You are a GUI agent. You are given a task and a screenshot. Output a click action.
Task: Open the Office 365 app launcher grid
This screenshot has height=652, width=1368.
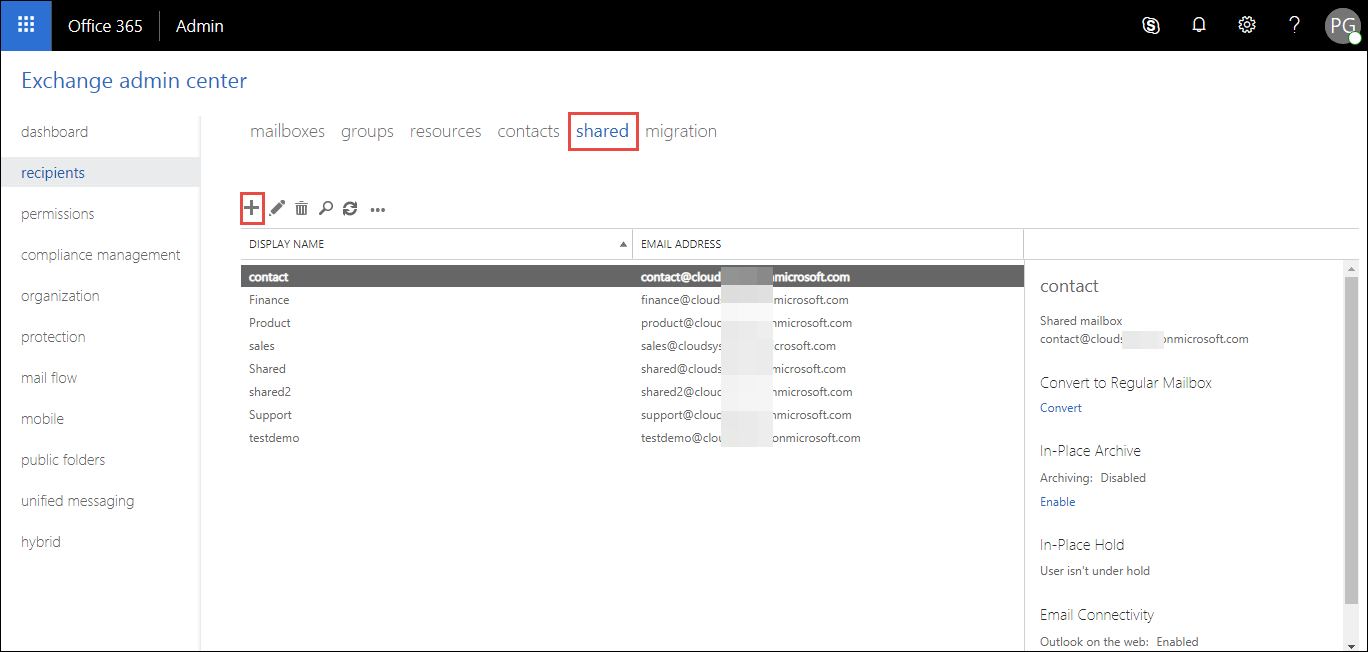(x=26, y=26)
